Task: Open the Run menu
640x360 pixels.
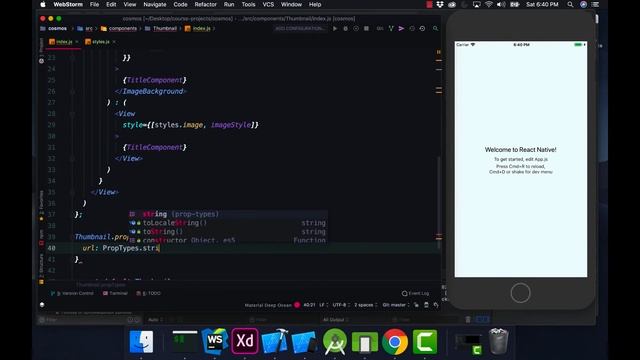Action: 229,4
